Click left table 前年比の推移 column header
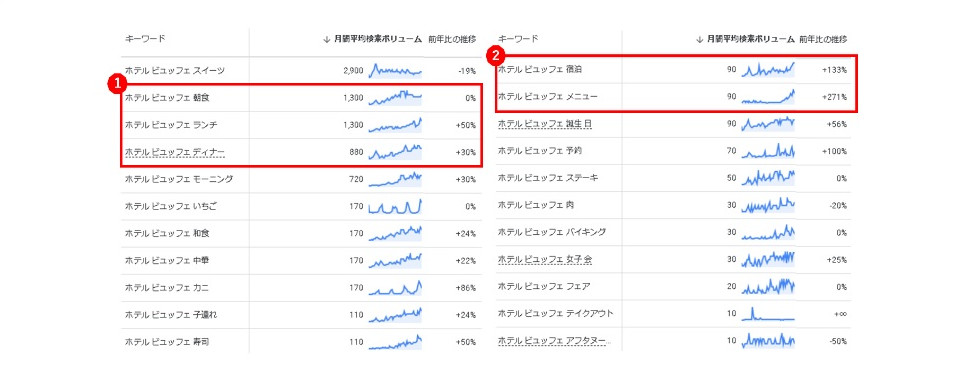976x385 pixels. coord(452,39)
